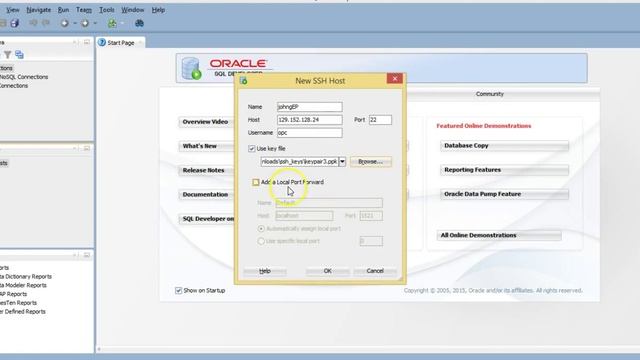Click the Host field showing 129.152.128.24

(x=309, y=120)
